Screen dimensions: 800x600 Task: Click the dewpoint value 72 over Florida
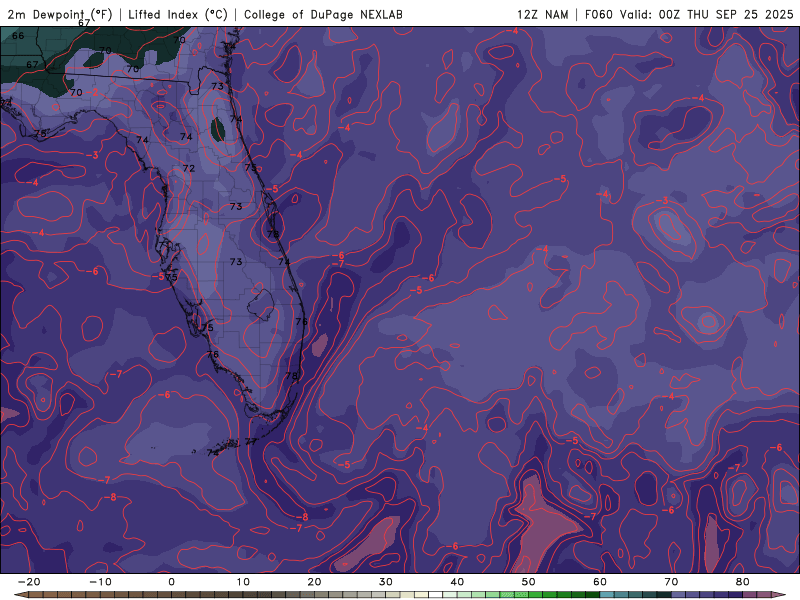[x=189, y=168]
